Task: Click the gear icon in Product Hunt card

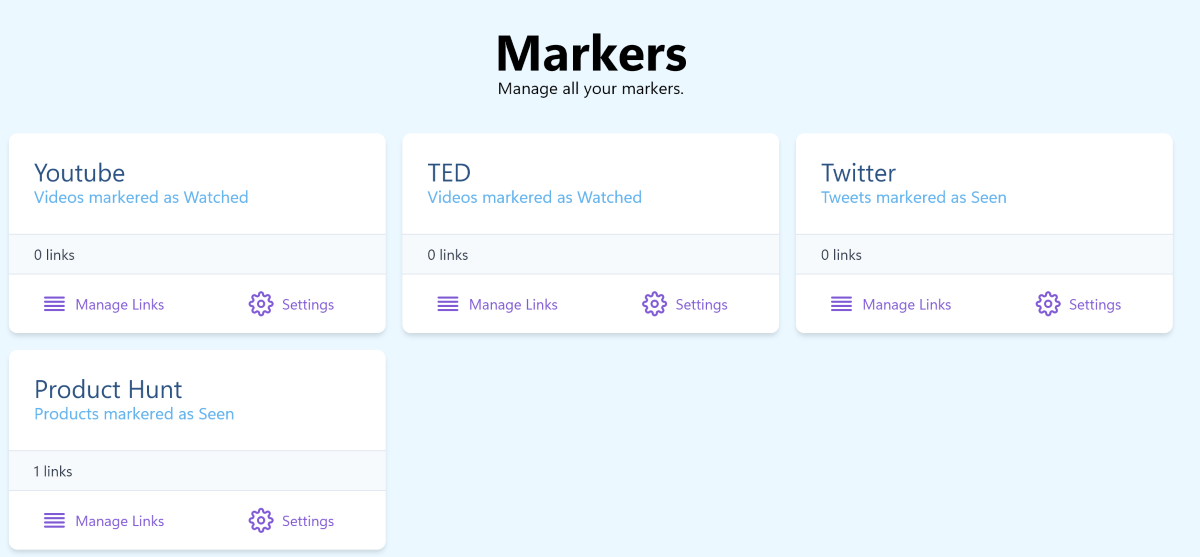Action: point(261,521)
